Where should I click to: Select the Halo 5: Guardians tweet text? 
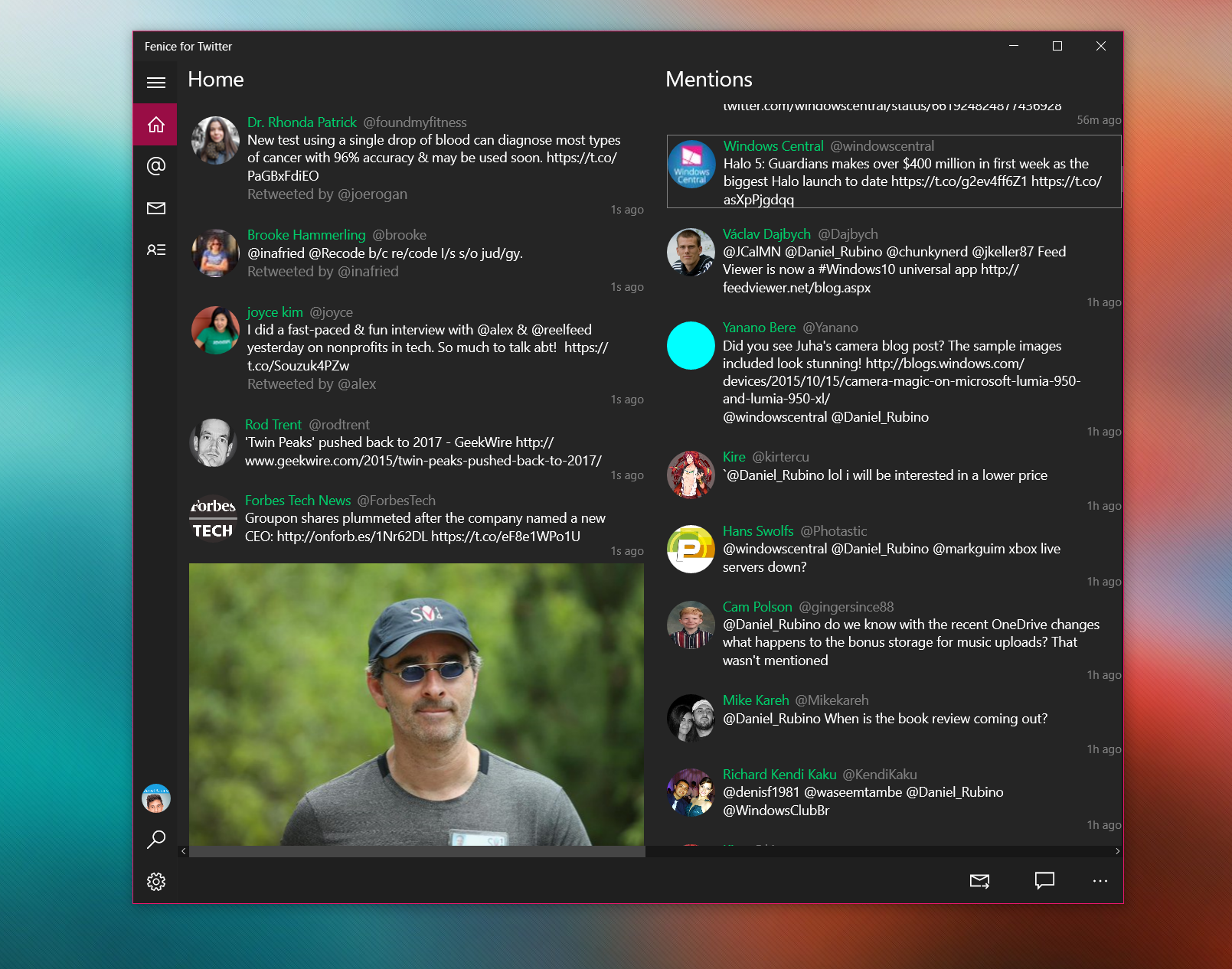913,181
